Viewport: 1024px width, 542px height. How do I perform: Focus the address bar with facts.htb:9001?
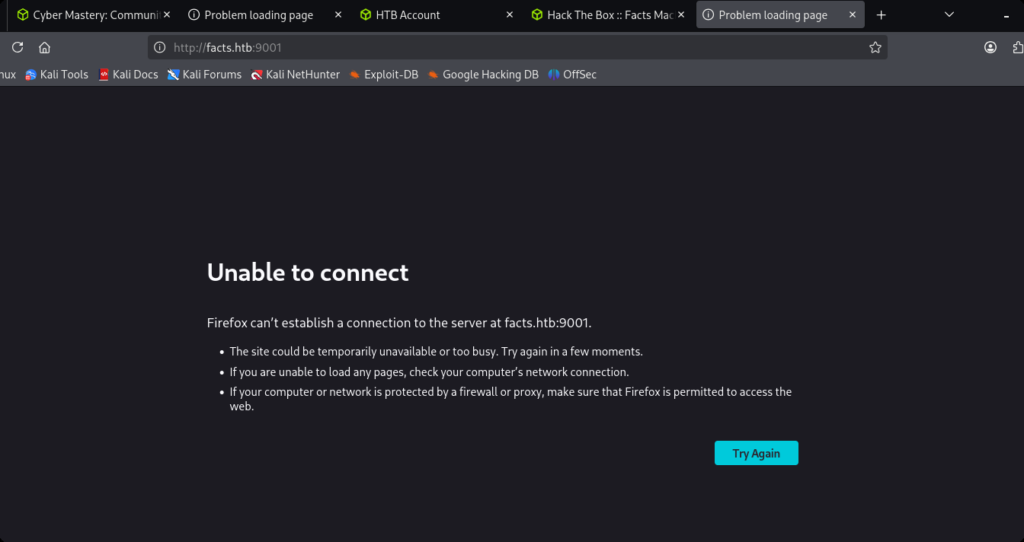click(500, 47)
